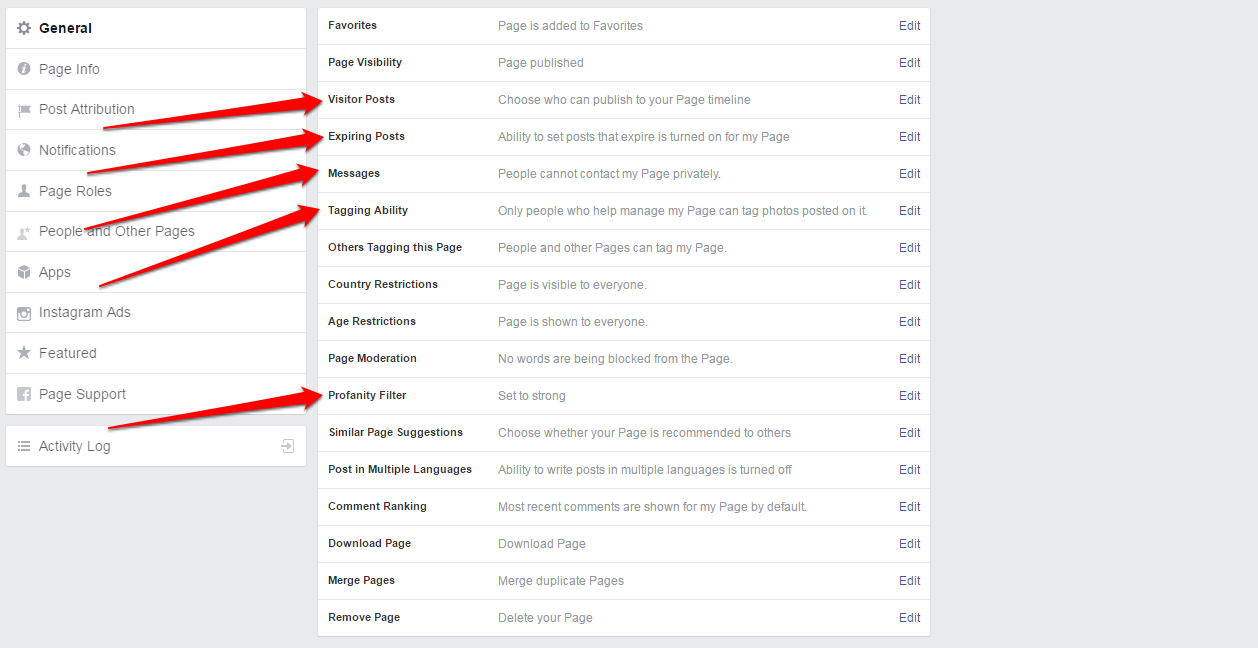Click the Page Support Facebook icon
Screen dimensions: 1258x648
point(24,394)
